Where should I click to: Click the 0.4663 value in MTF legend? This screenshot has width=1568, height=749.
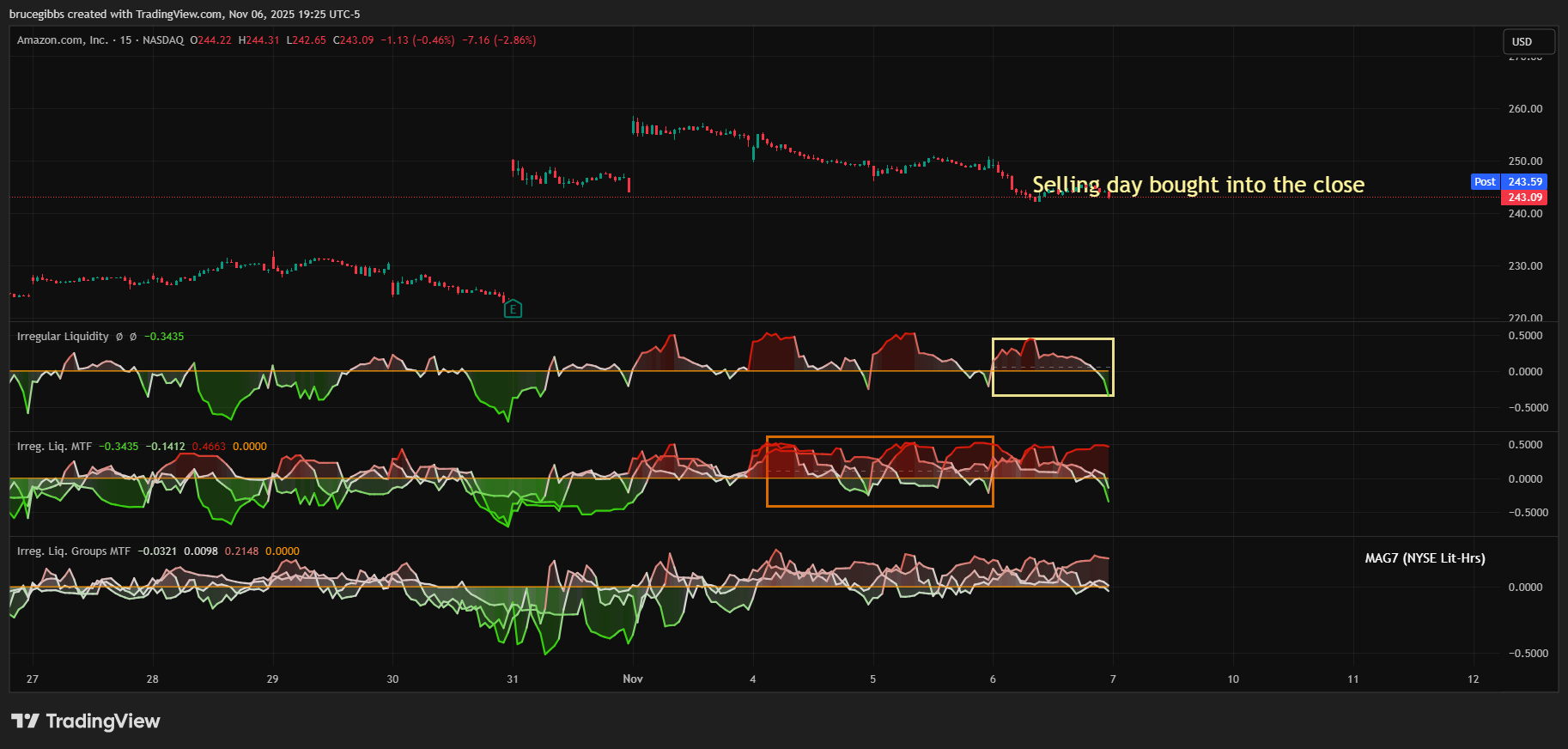pyautogui.click(x=209, y=447)
